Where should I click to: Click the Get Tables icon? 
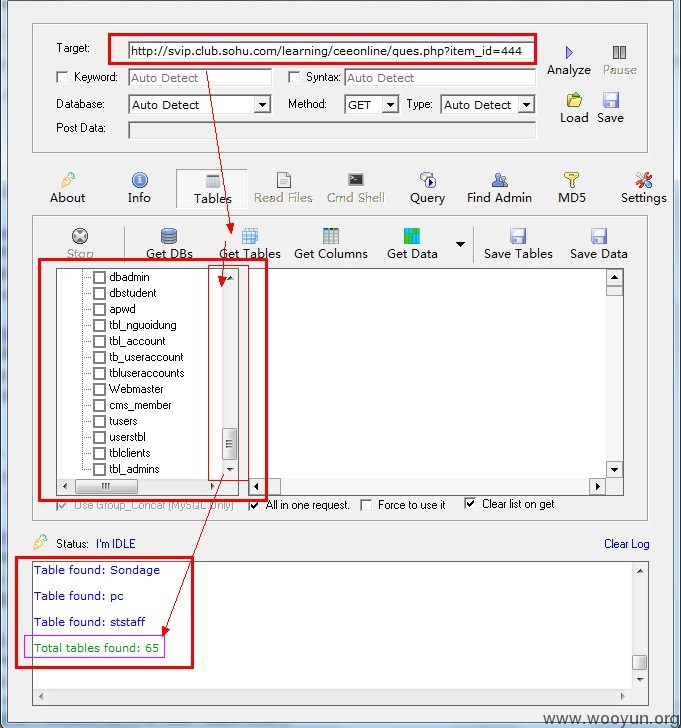250,236
